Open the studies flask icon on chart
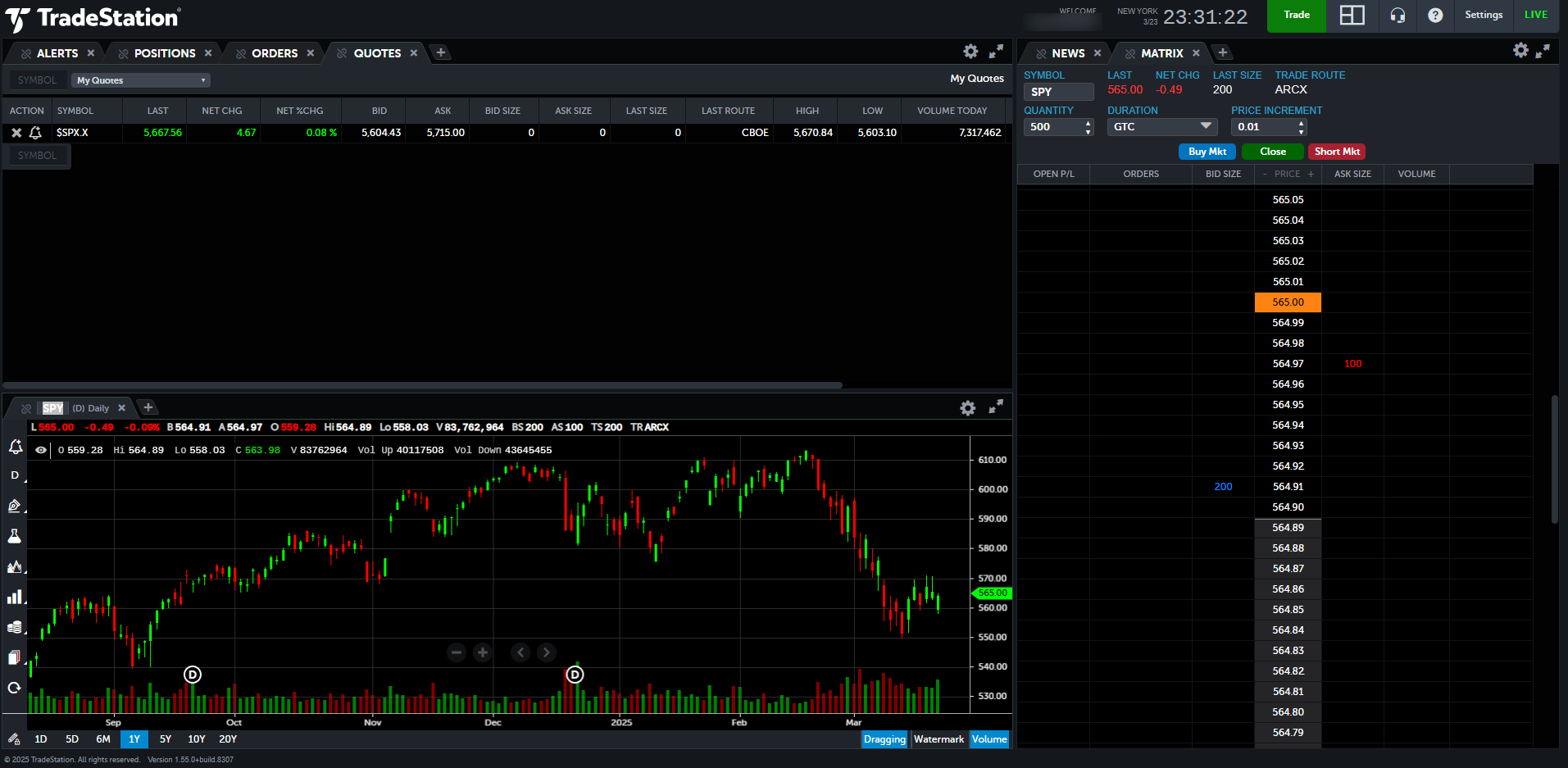The image size is (1568, 768). pos(15,536)
